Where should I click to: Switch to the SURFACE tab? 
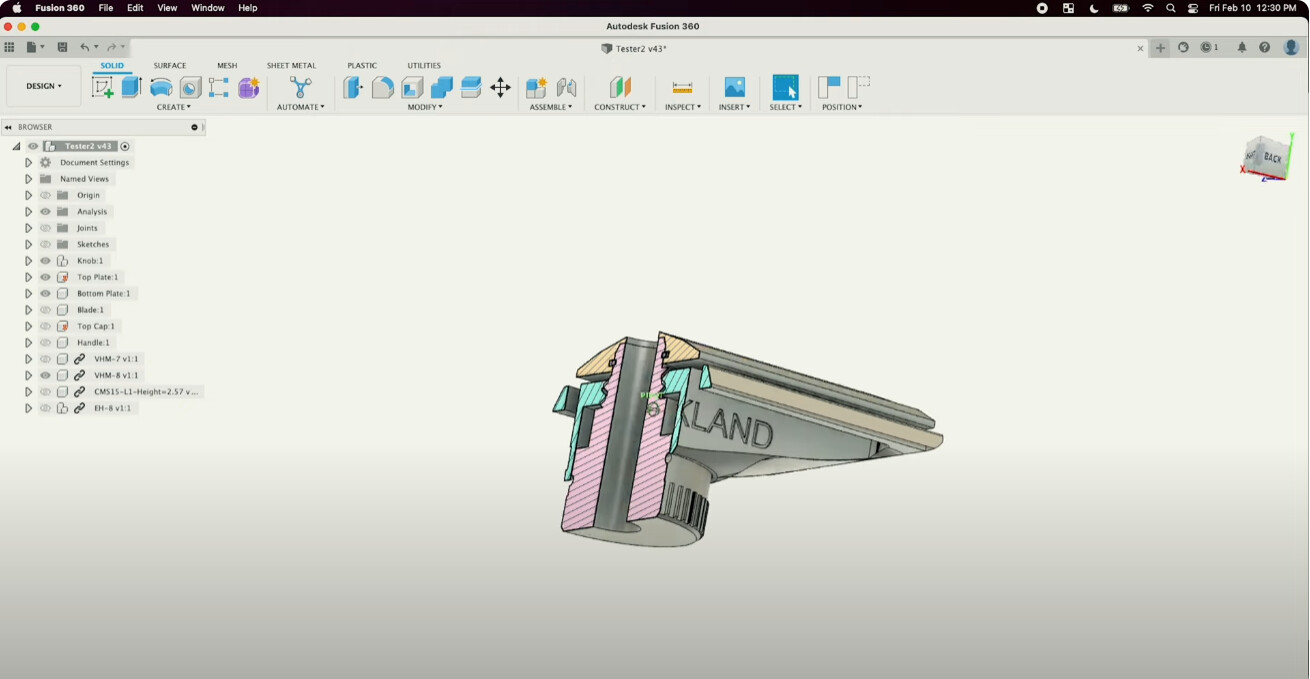click(170, 66)
